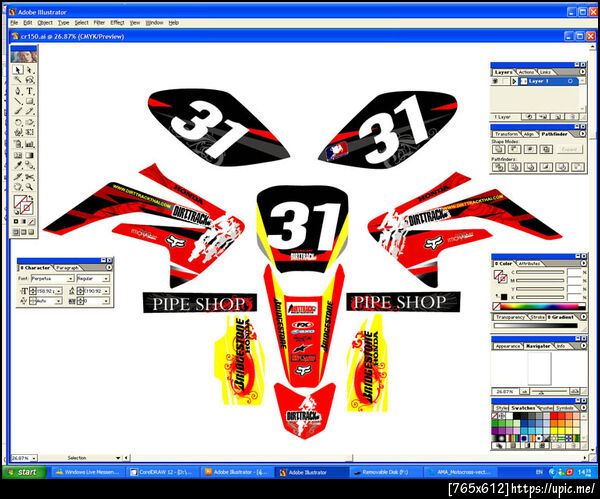This screenshot has height=499, width=600.
Task: Switch to Standard Screen Mode
Action: click(16, 232)
